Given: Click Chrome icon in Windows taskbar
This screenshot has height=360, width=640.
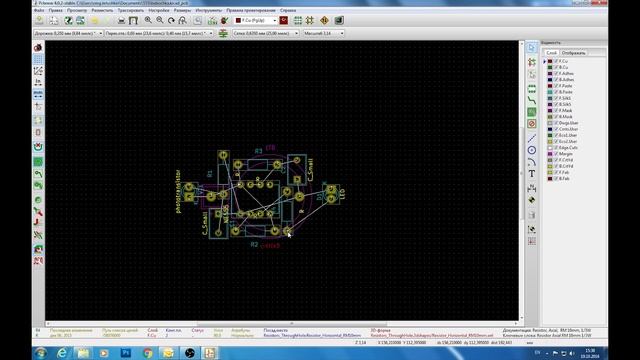Looking at the screenshot, I should tap(148, 353).
